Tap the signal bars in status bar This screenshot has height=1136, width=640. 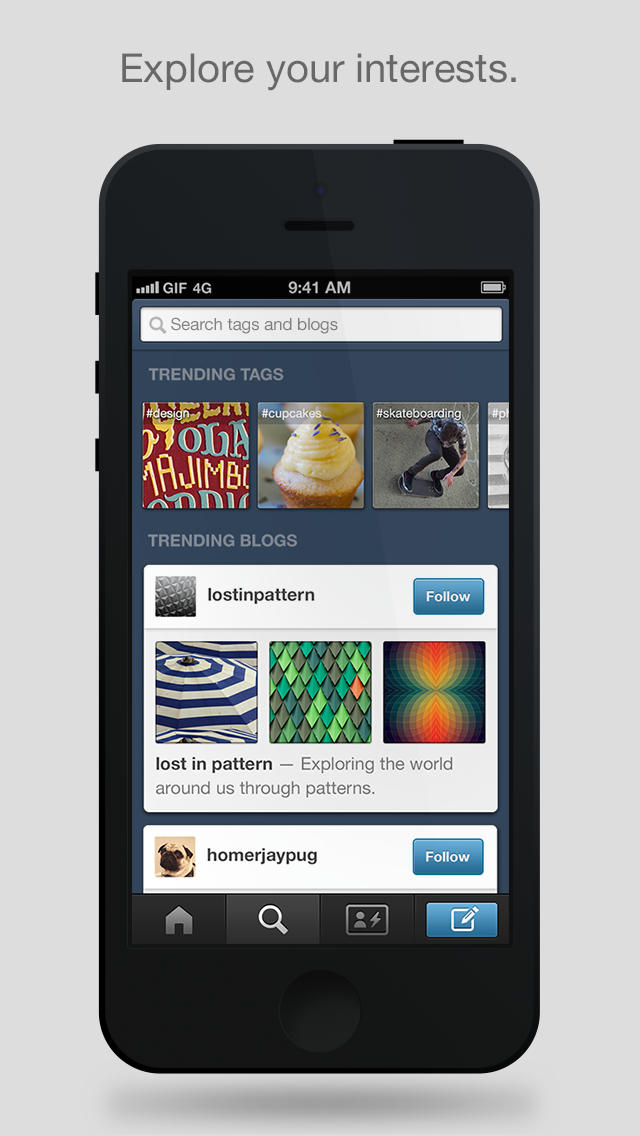(x=147, y=288)
